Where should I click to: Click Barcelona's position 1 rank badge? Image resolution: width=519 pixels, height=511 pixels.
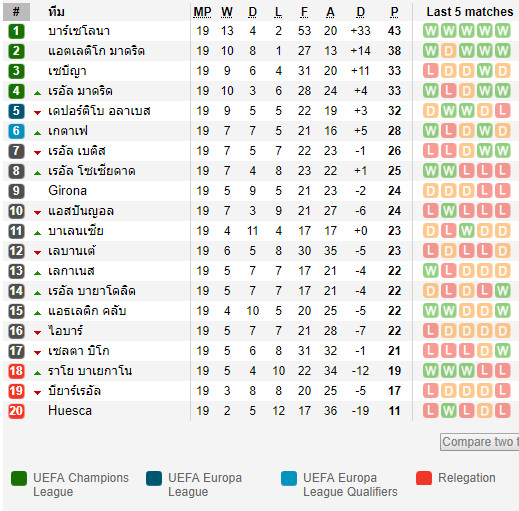pos(16,31)
